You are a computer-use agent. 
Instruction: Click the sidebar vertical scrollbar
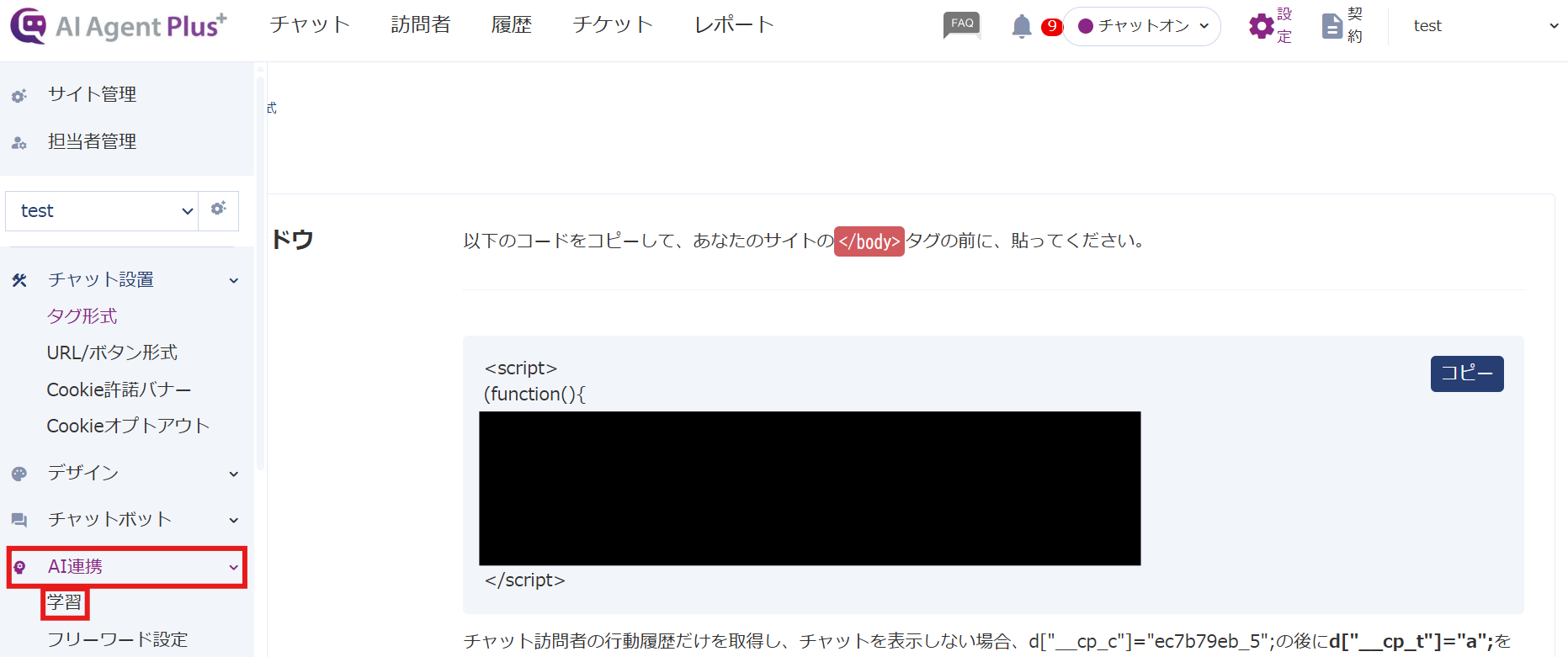(260, 273)
